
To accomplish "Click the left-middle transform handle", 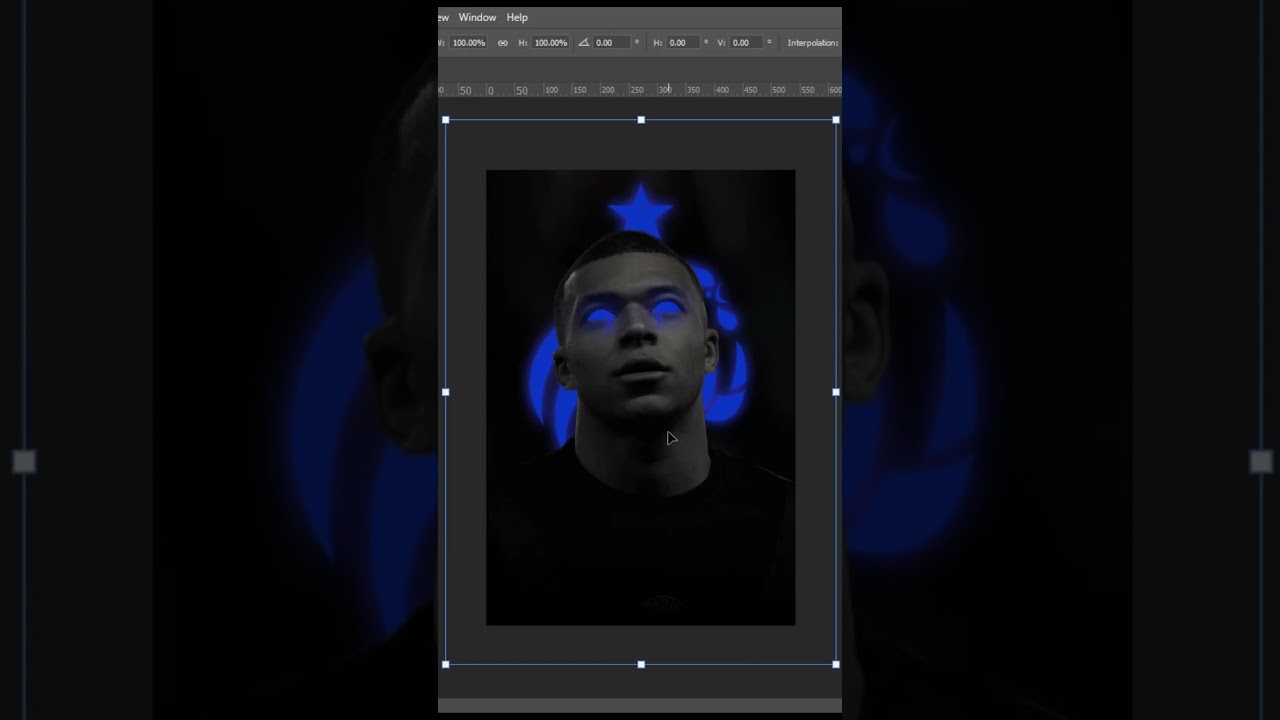I will point(446,392).
